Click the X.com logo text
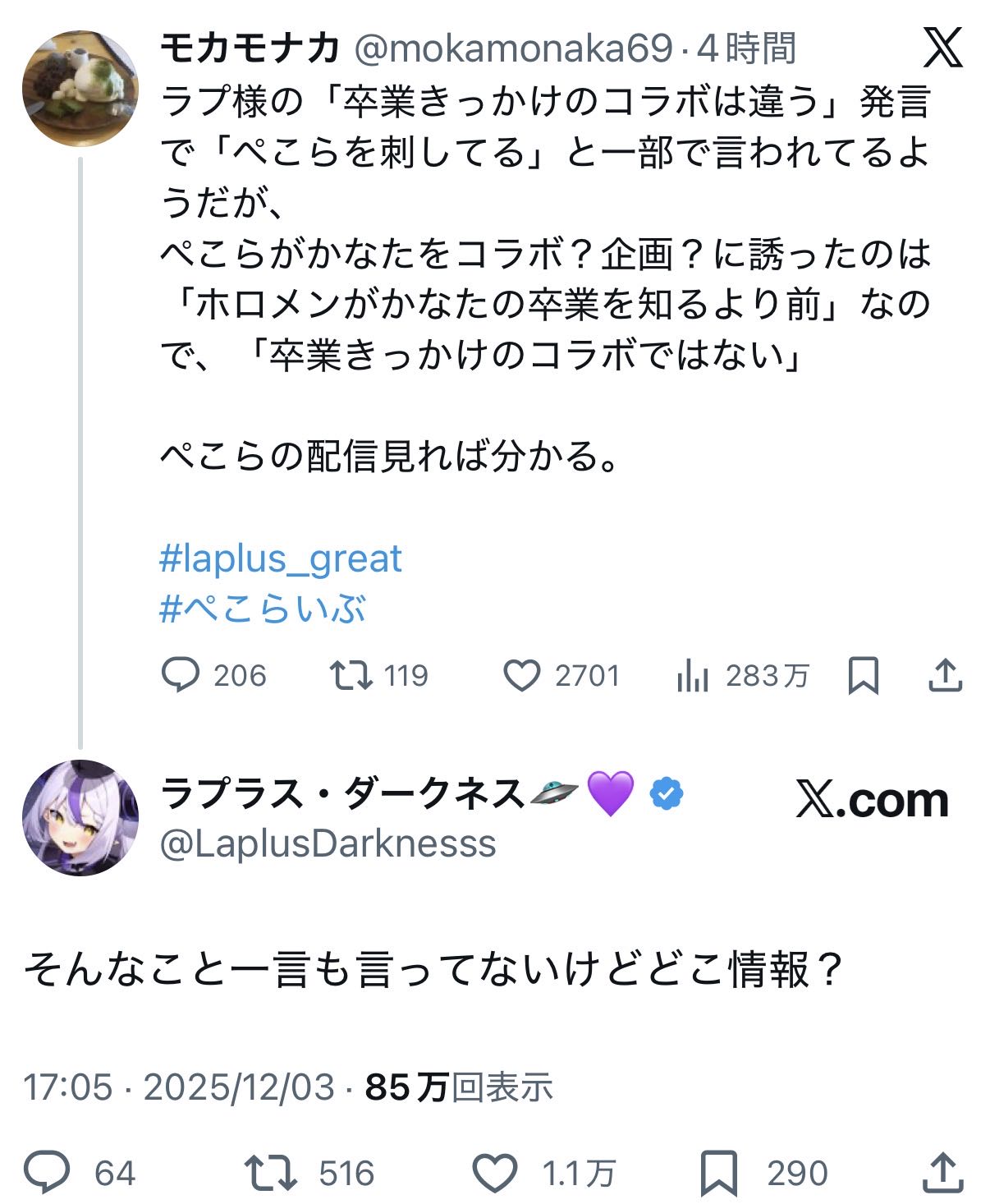Viewport: 990px width, 1204px height. [872, 800]
